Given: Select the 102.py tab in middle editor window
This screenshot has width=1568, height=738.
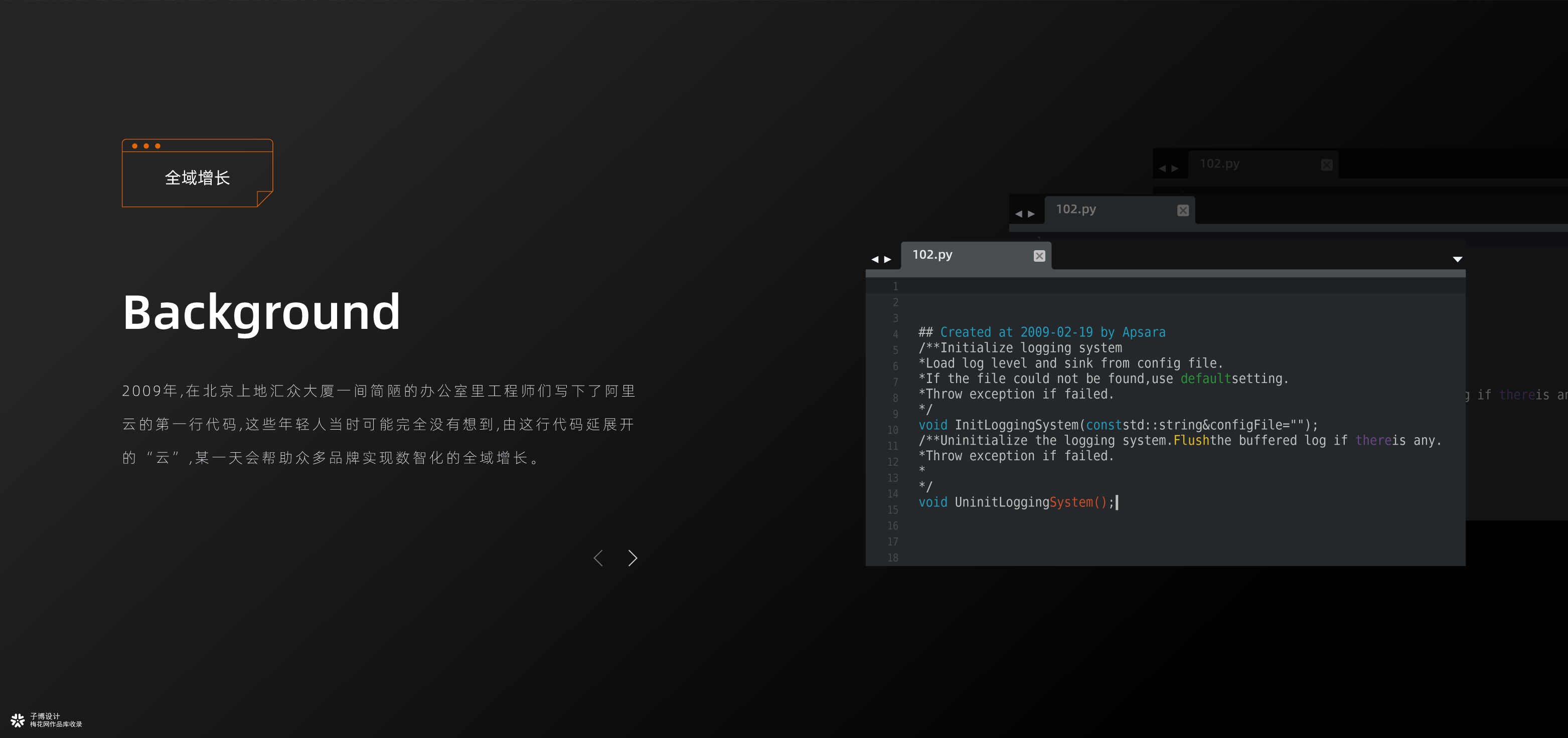Looking at the screenshot, I should [1120, 210].
